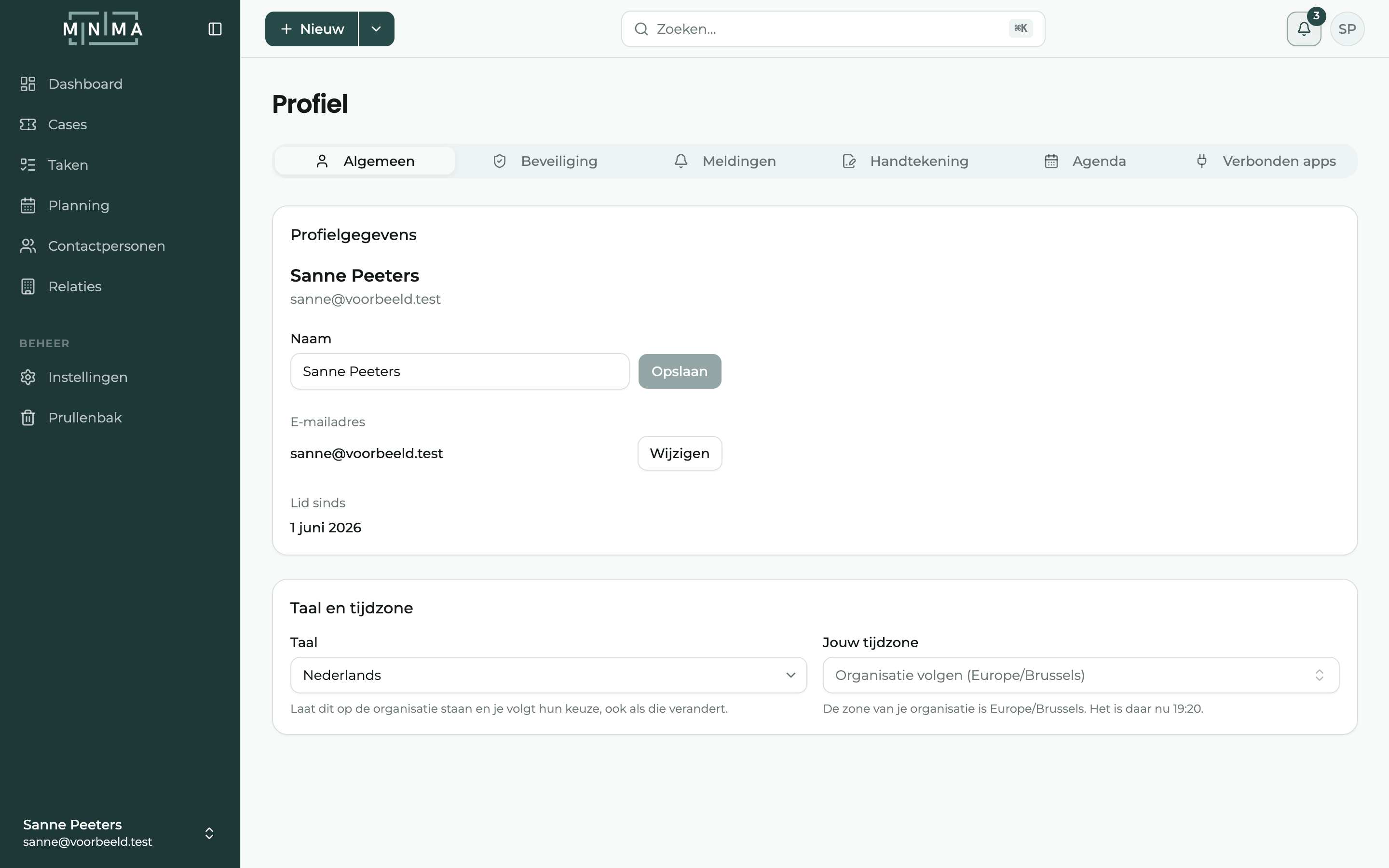1389x868 pixels.
Task: Click Wijzigen to change the email address
Action: pos(680,453)
